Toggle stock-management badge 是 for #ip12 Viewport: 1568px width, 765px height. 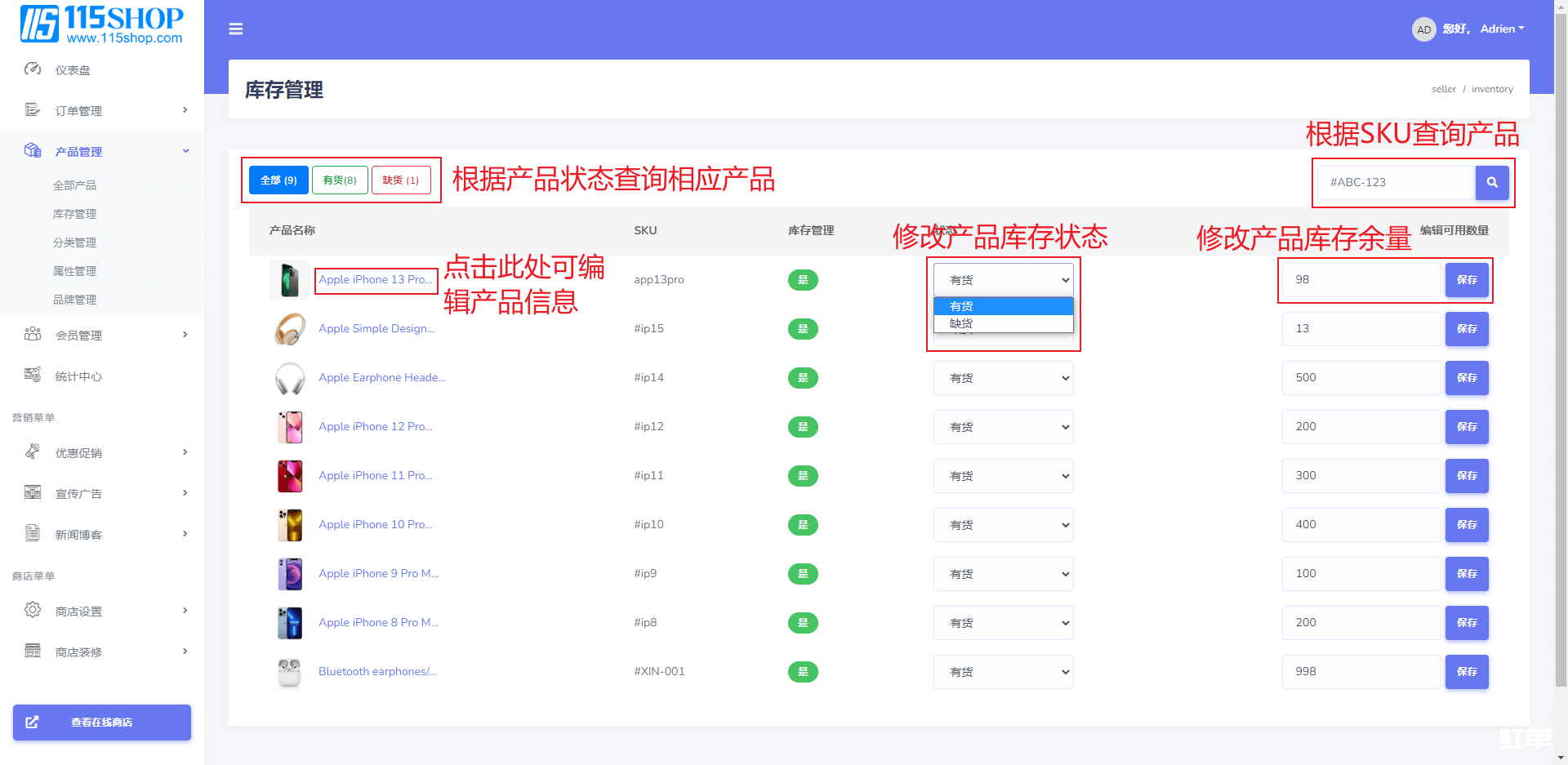click(803, 427)
